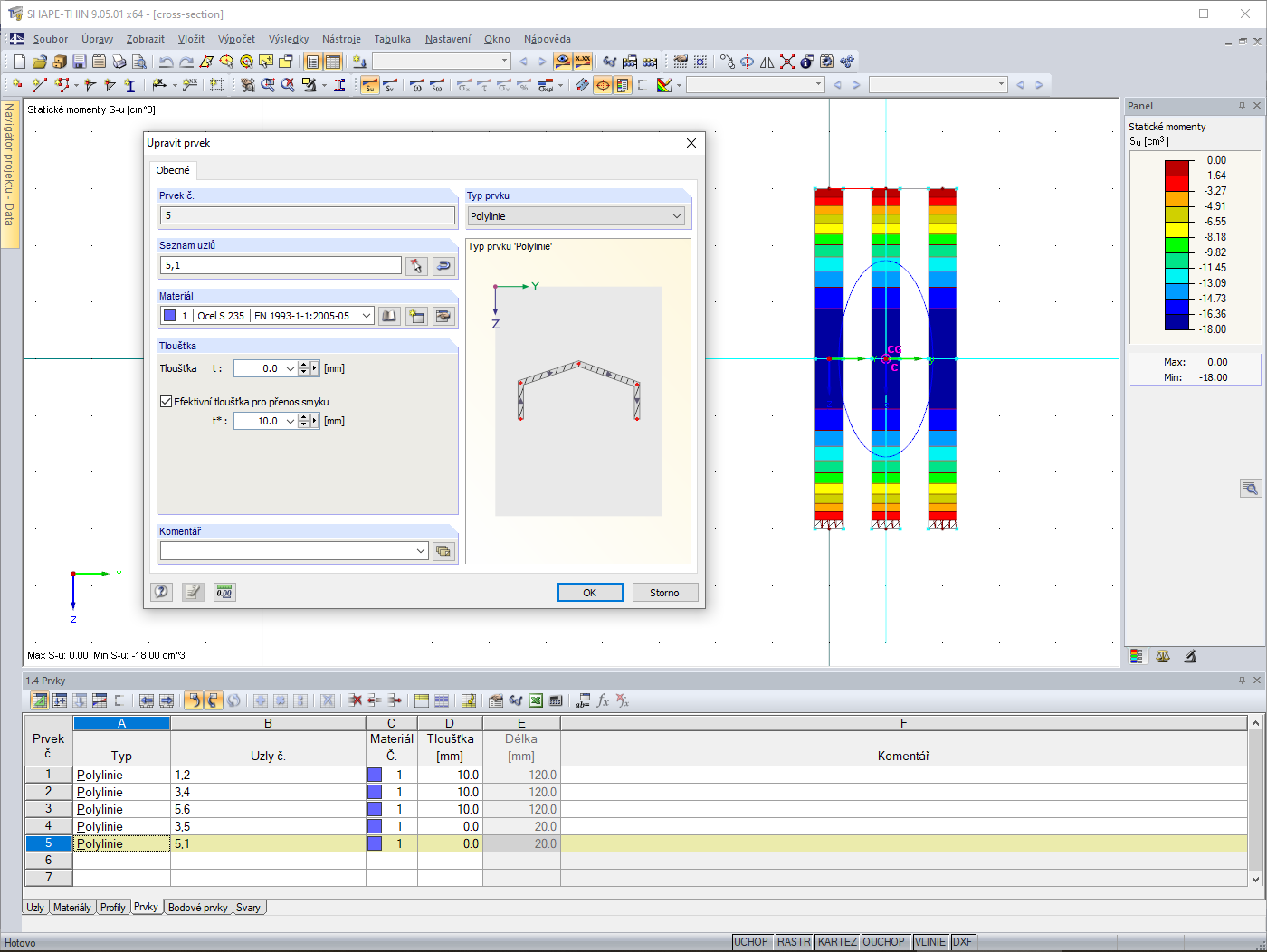Switch to the Materiály table tab
The image size is (1267, 952).
click(x=72, y=908)
